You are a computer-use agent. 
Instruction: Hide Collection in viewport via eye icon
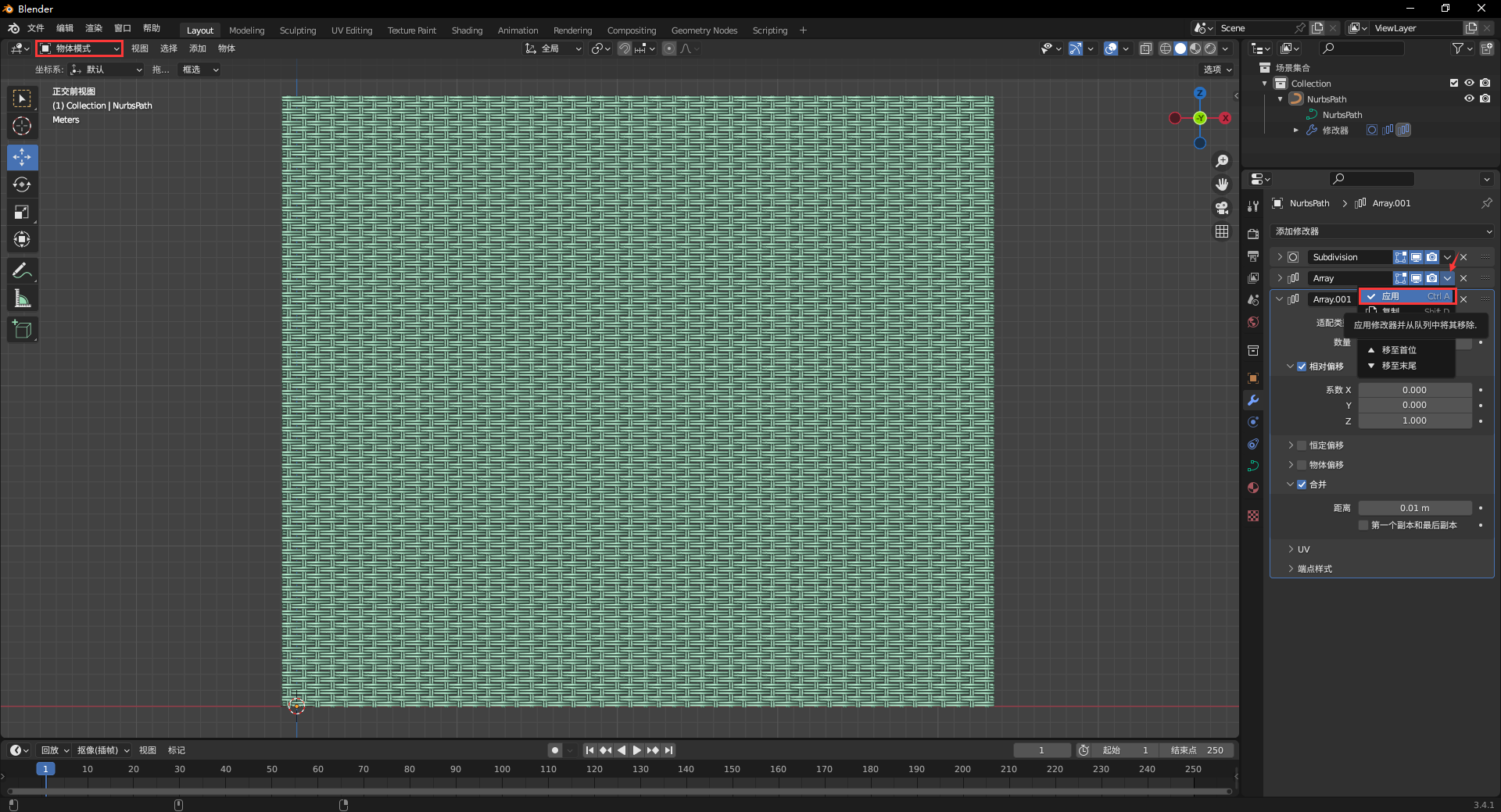pos(1469,83)
